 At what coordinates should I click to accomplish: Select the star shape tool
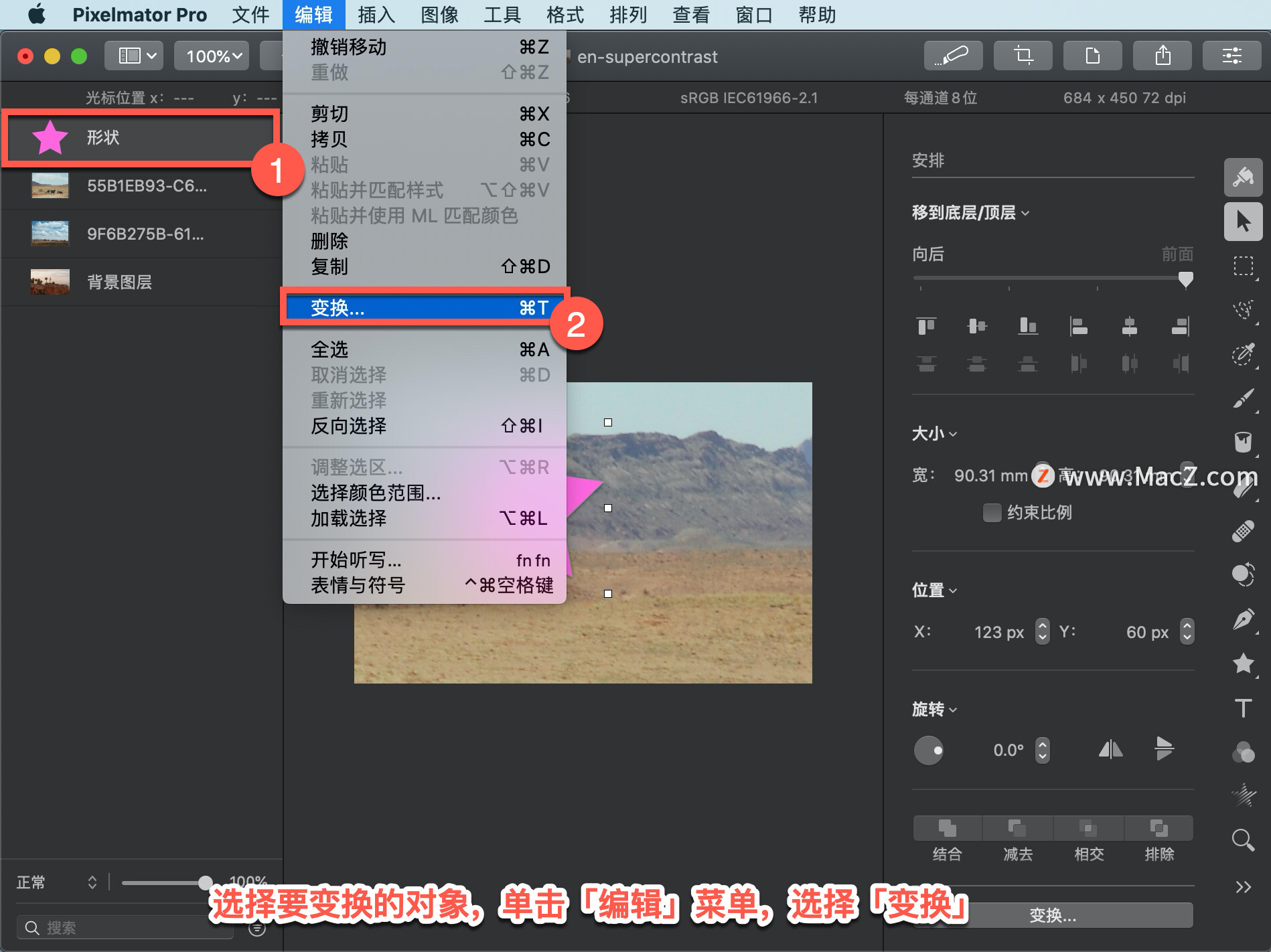pyautogui.click(x=1244, y=663)
